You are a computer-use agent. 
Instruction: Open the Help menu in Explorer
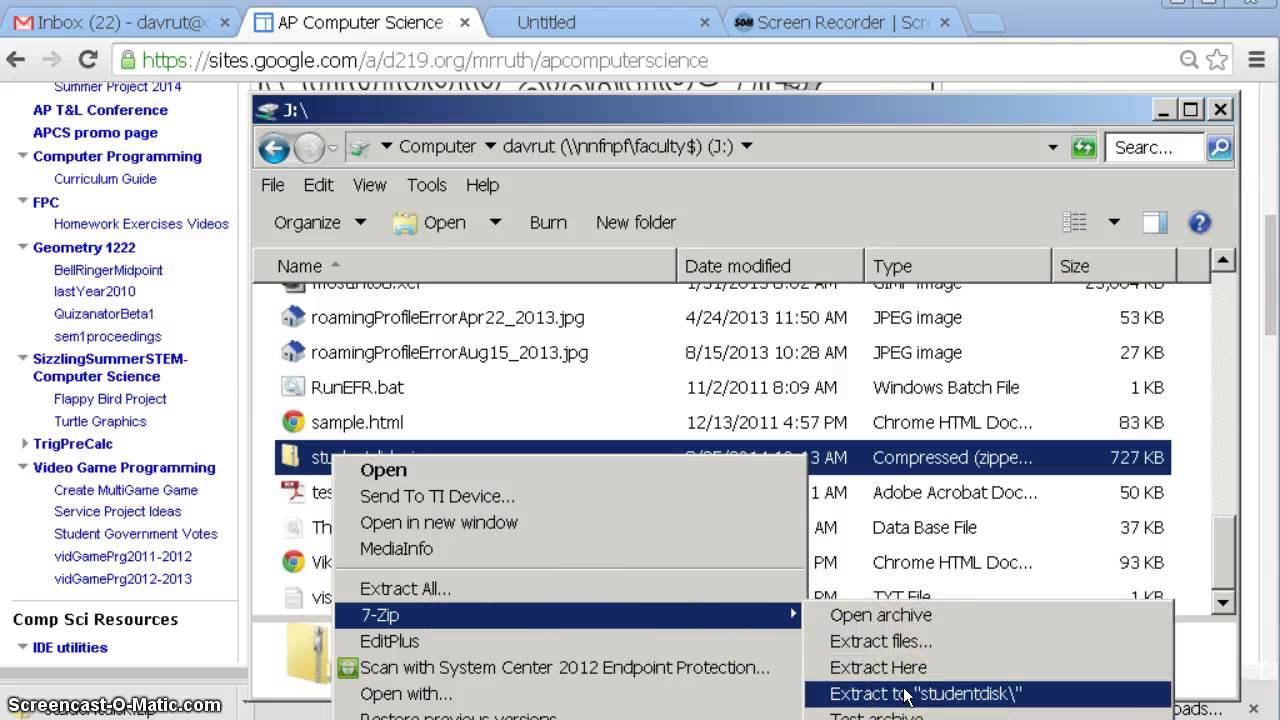(482, 185)
